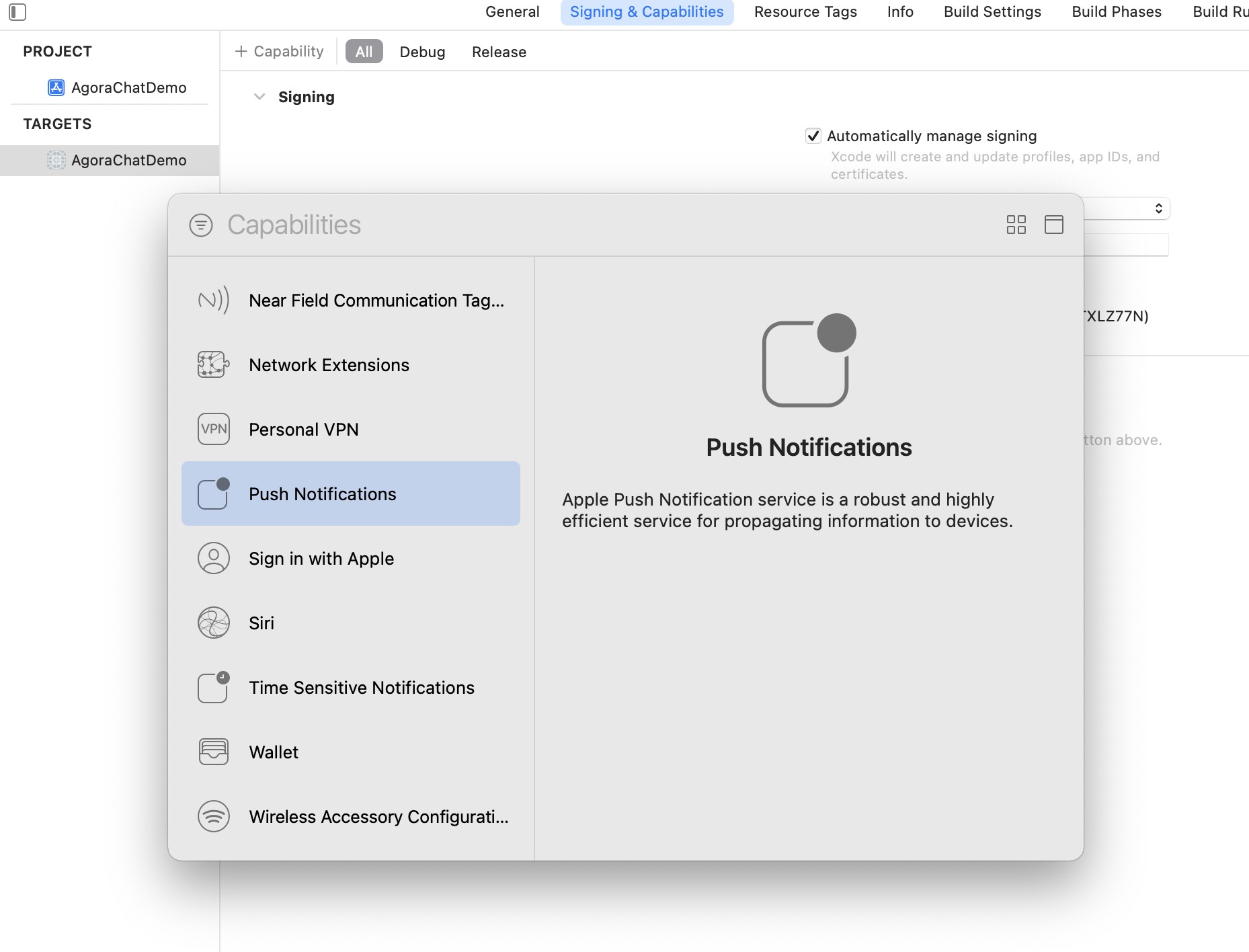The image size is (1249, 952).
Task: Choose Network Extensions capability
Action: pyautogui.click(x=351, y=364)
